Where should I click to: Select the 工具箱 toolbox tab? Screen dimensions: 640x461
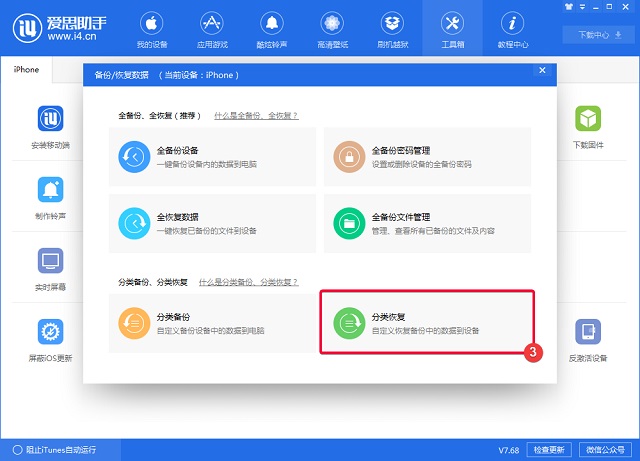tap(453, 29)
